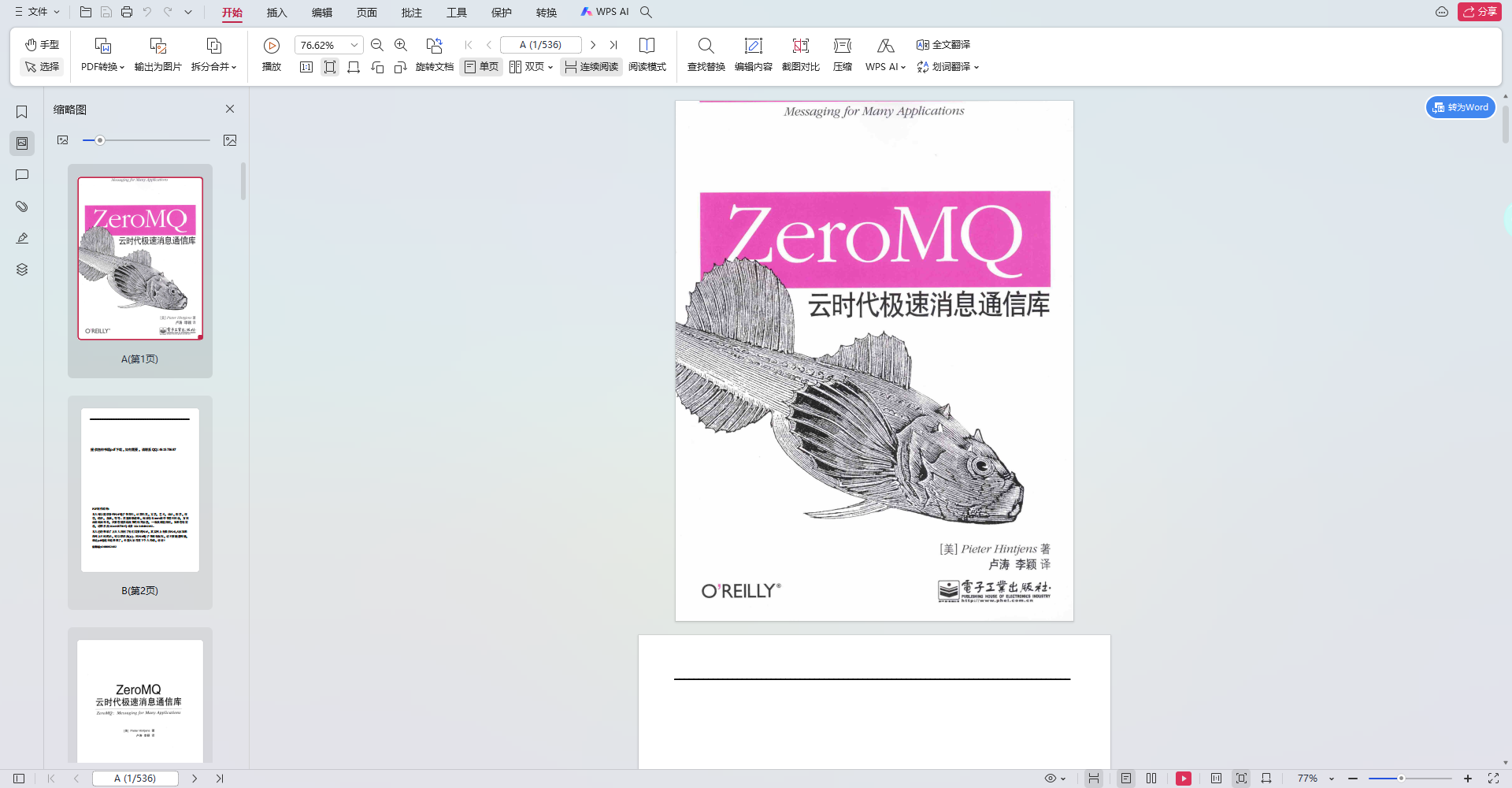
Task: Click the zoom in magnifier icon
Action: (x=401, y=45)
